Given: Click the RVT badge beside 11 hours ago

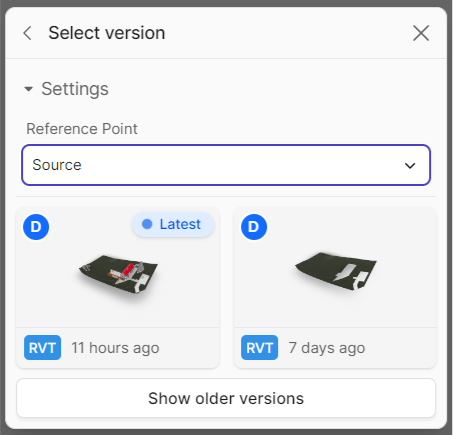Looking at the screenshot, I should tap(42, 348).
